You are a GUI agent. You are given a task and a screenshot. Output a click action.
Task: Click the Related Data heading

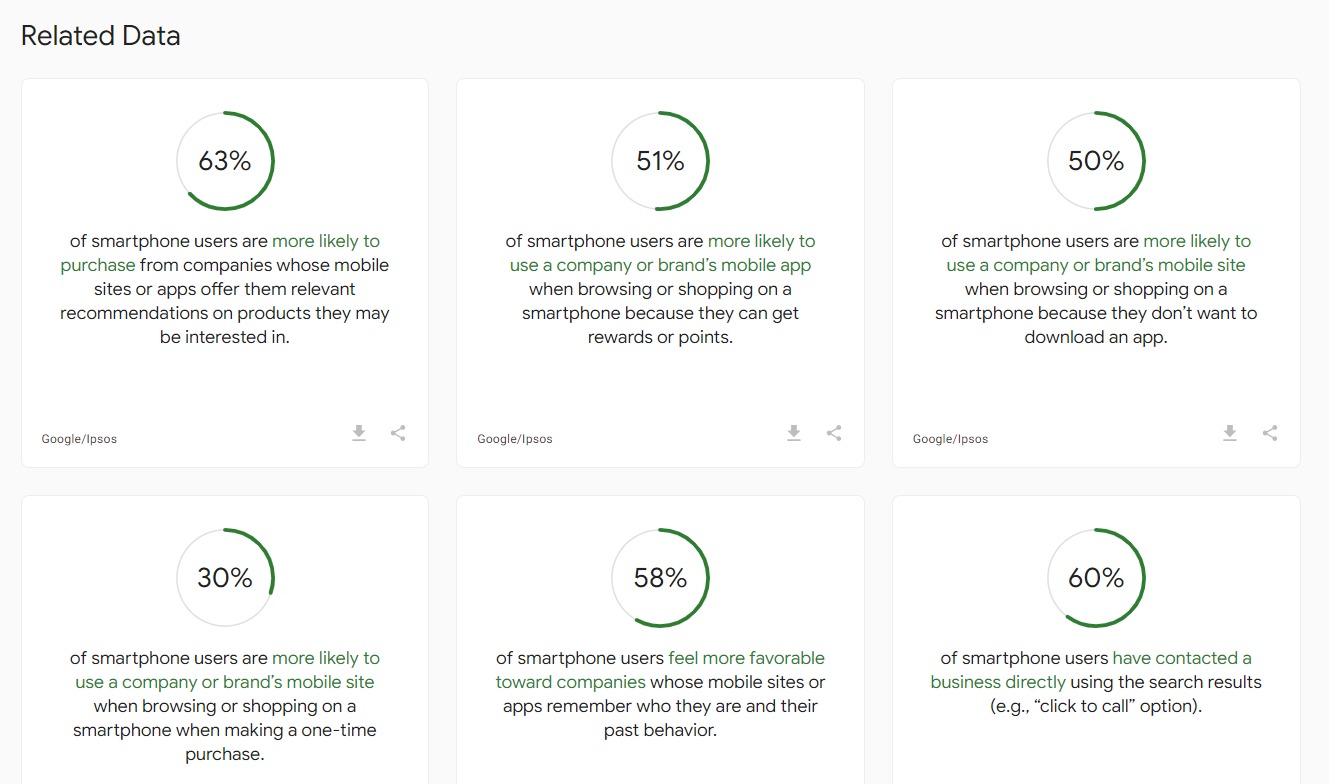pos(101,36)
